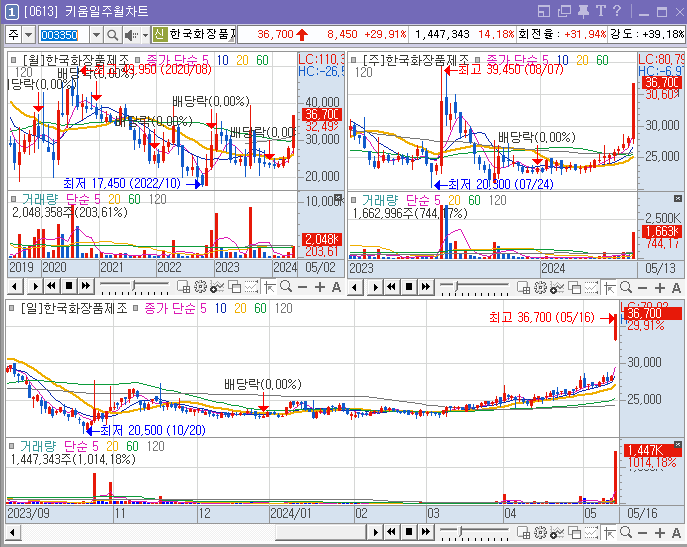
Task: Close the monthly volume panel with its x
Action: pyautogui.click(x=338, y=198)
